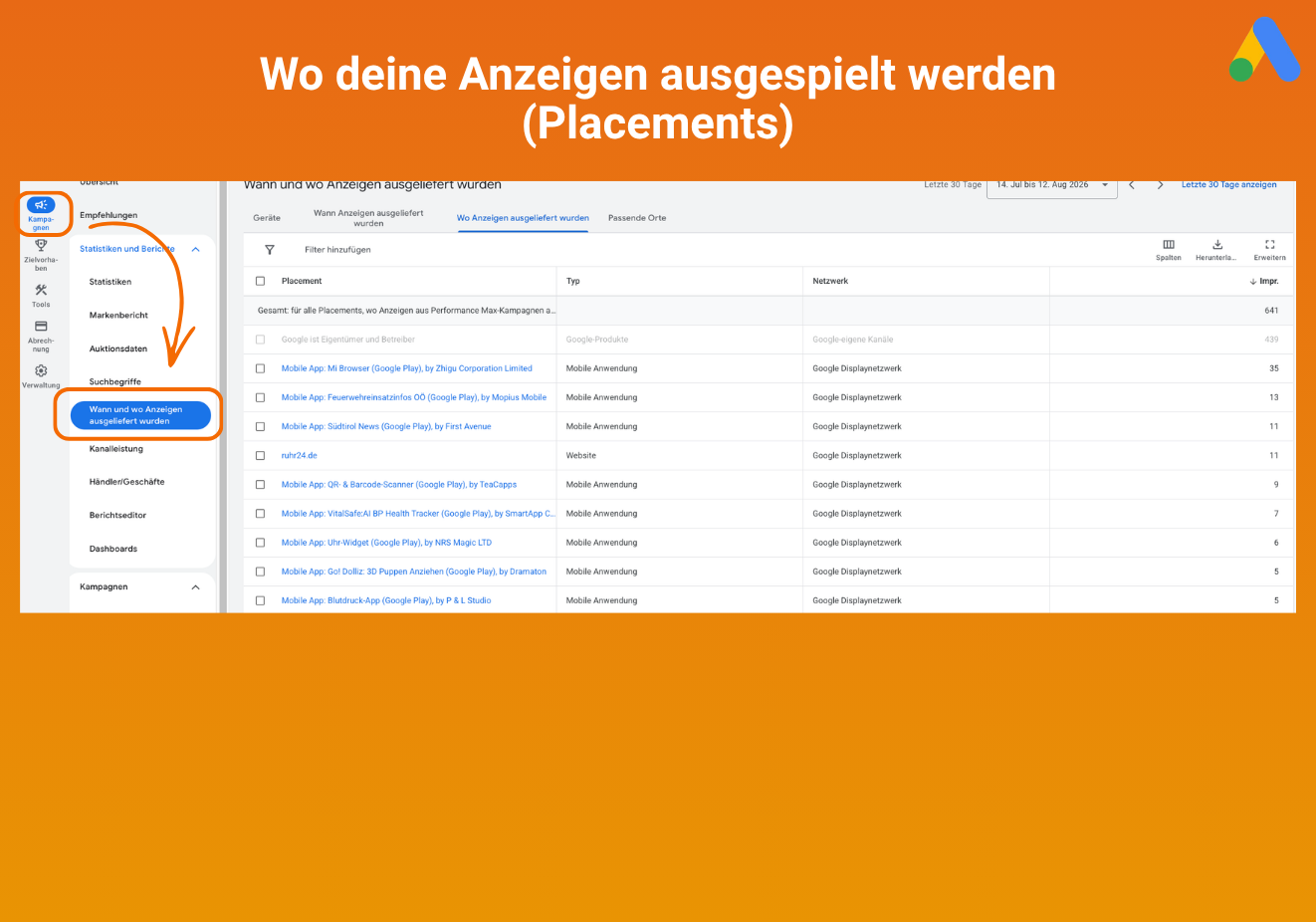The width and height of the screenshot is (1316, 922).
Task: Click the total impressions value 641
Action: (1271, 311)
